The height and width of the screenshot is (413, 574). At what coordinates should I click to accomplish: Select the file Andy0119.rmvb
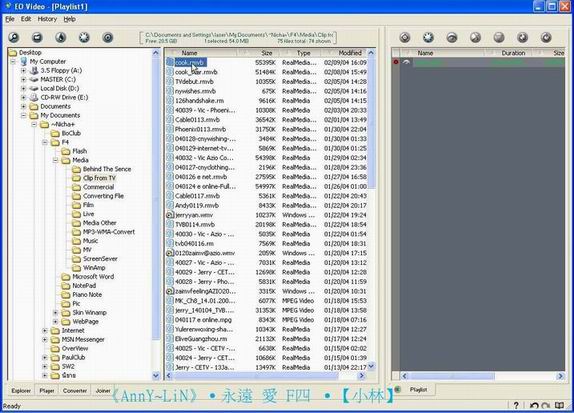[x=197, y=205]
